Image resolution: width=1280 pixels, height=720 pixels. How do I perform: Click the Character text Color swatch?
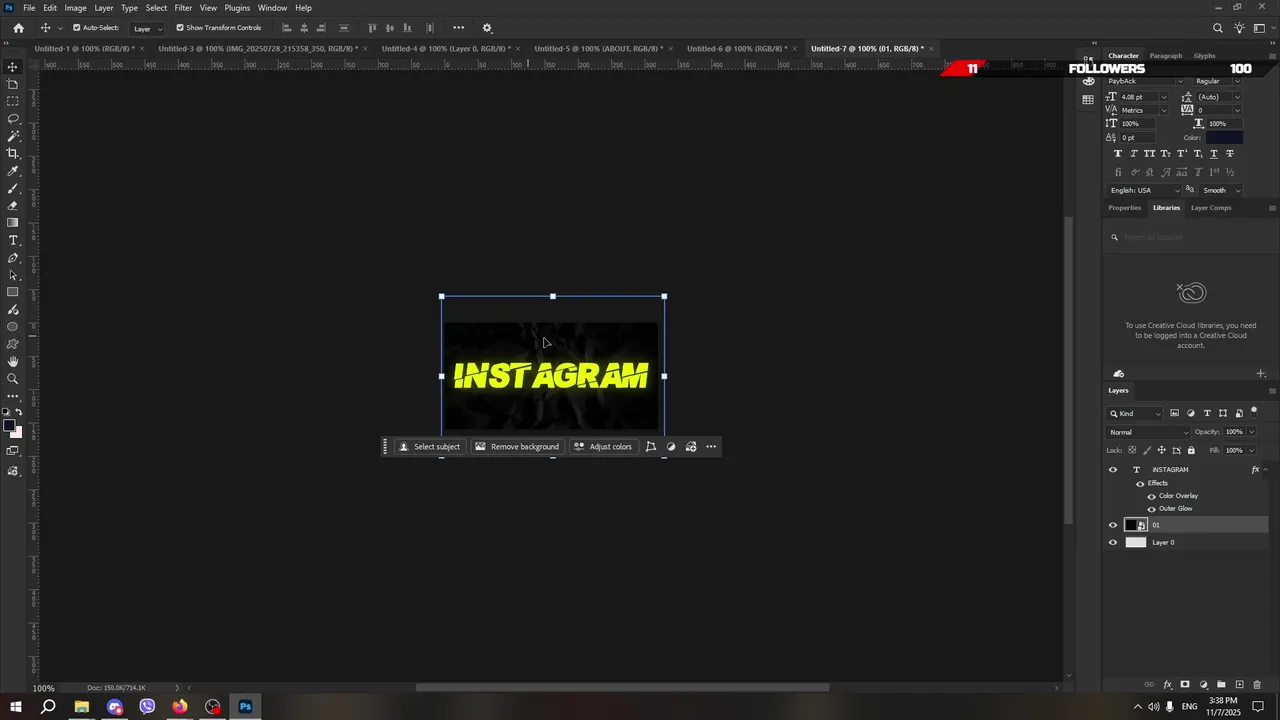click(1224, 137)
